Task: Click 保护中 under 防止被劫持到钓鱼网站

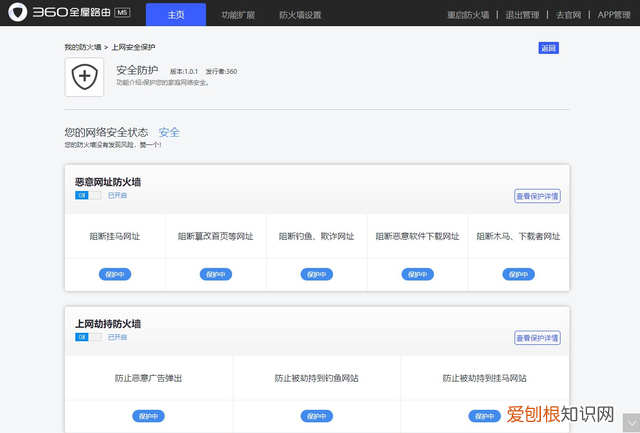Action: coord(317,416)
